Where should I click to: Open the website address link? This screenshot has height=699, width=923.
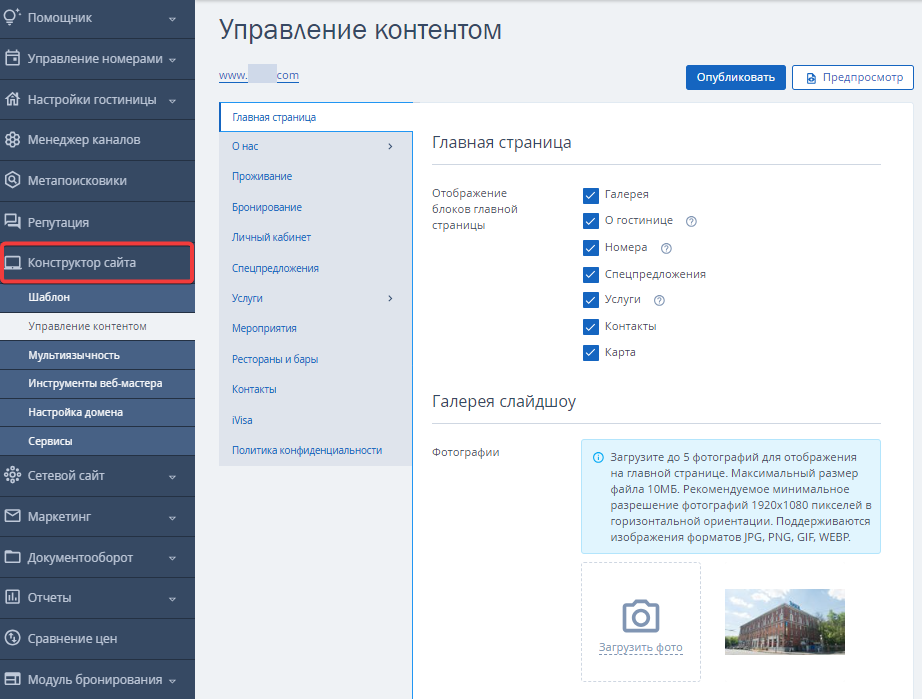pyautogui.click(x=259, y=75)
